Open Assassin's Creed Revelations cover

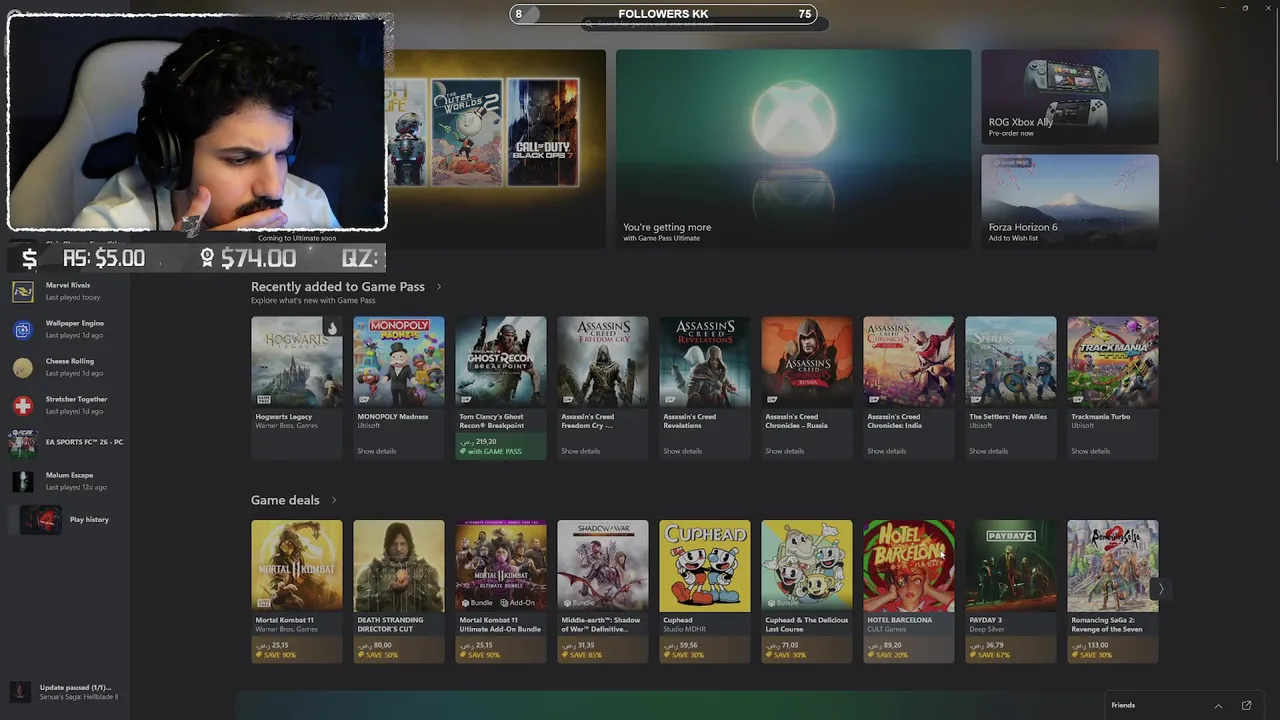click(x=705, y=362)
